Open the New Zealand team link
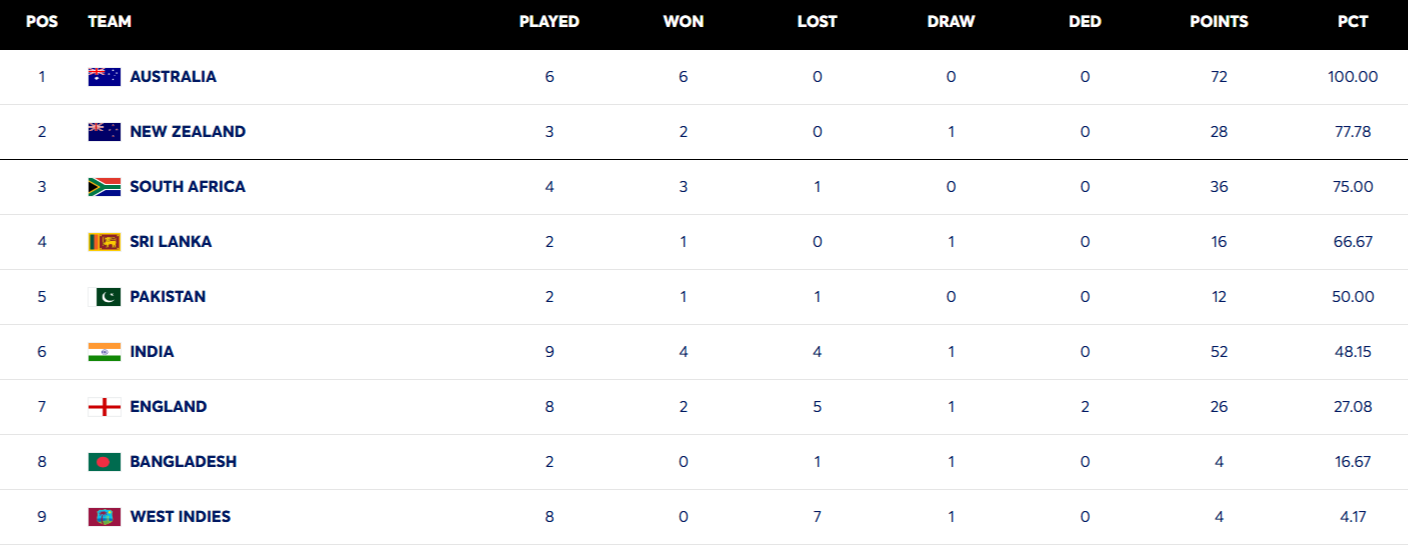The image size is (1408, 547). (x=187, y=132)
